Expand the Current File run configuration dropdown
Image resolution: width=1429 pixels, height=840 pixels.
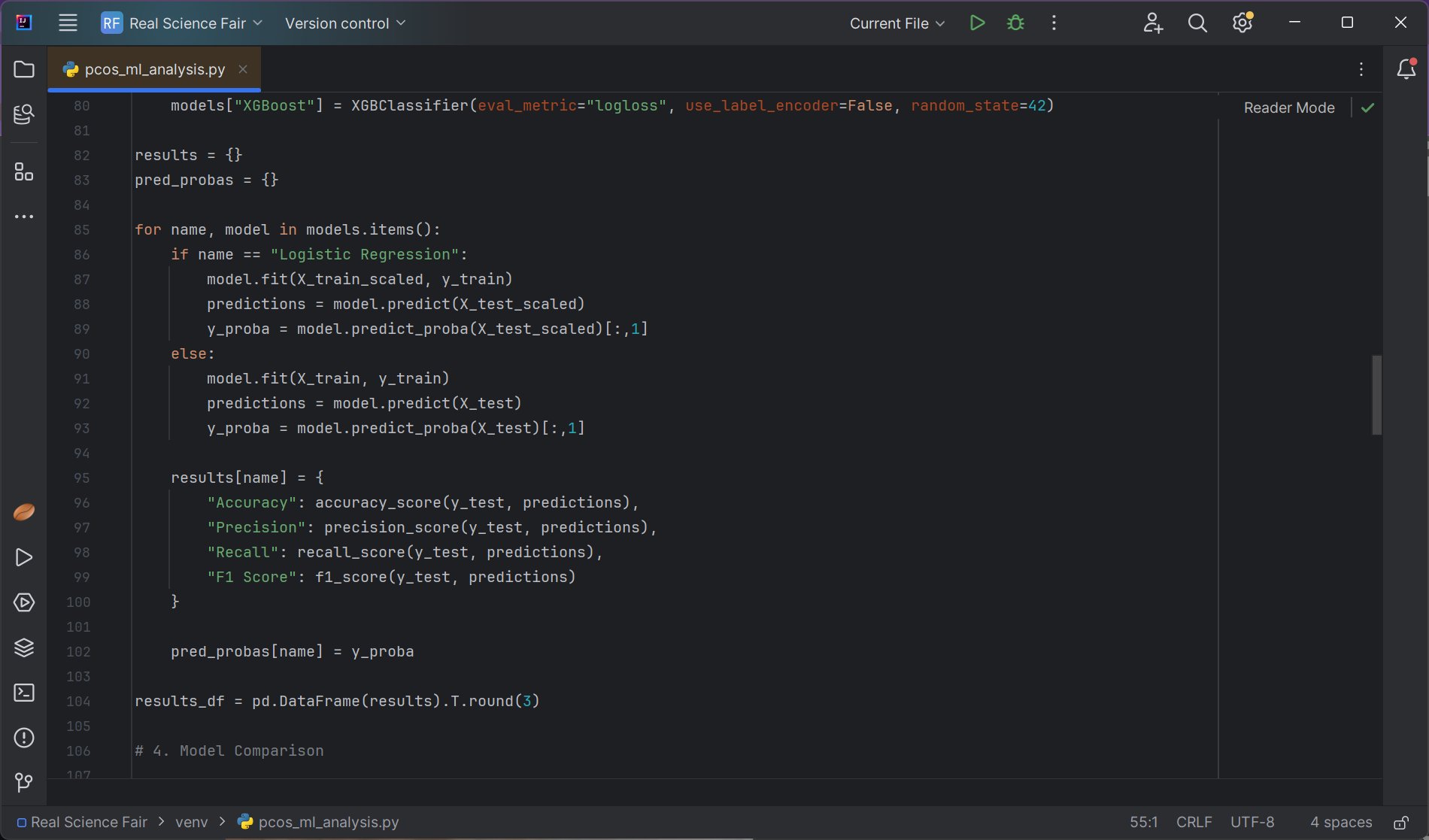point(897,23)
